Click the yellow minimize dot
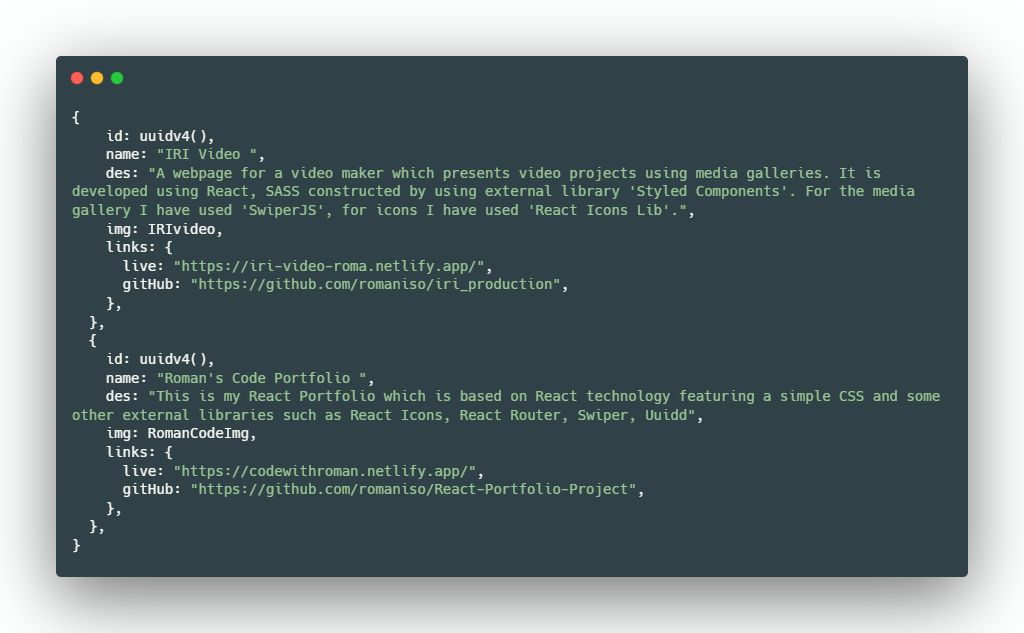1024x633 pixels. pyautogui.click(x=97, y=78)
